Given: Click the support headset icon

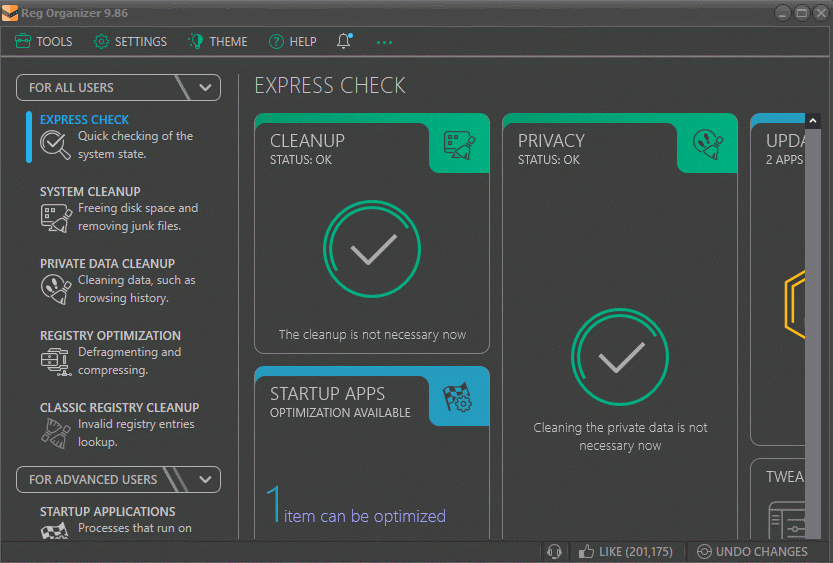Looking at the screenshot, I should pos(554,552).
